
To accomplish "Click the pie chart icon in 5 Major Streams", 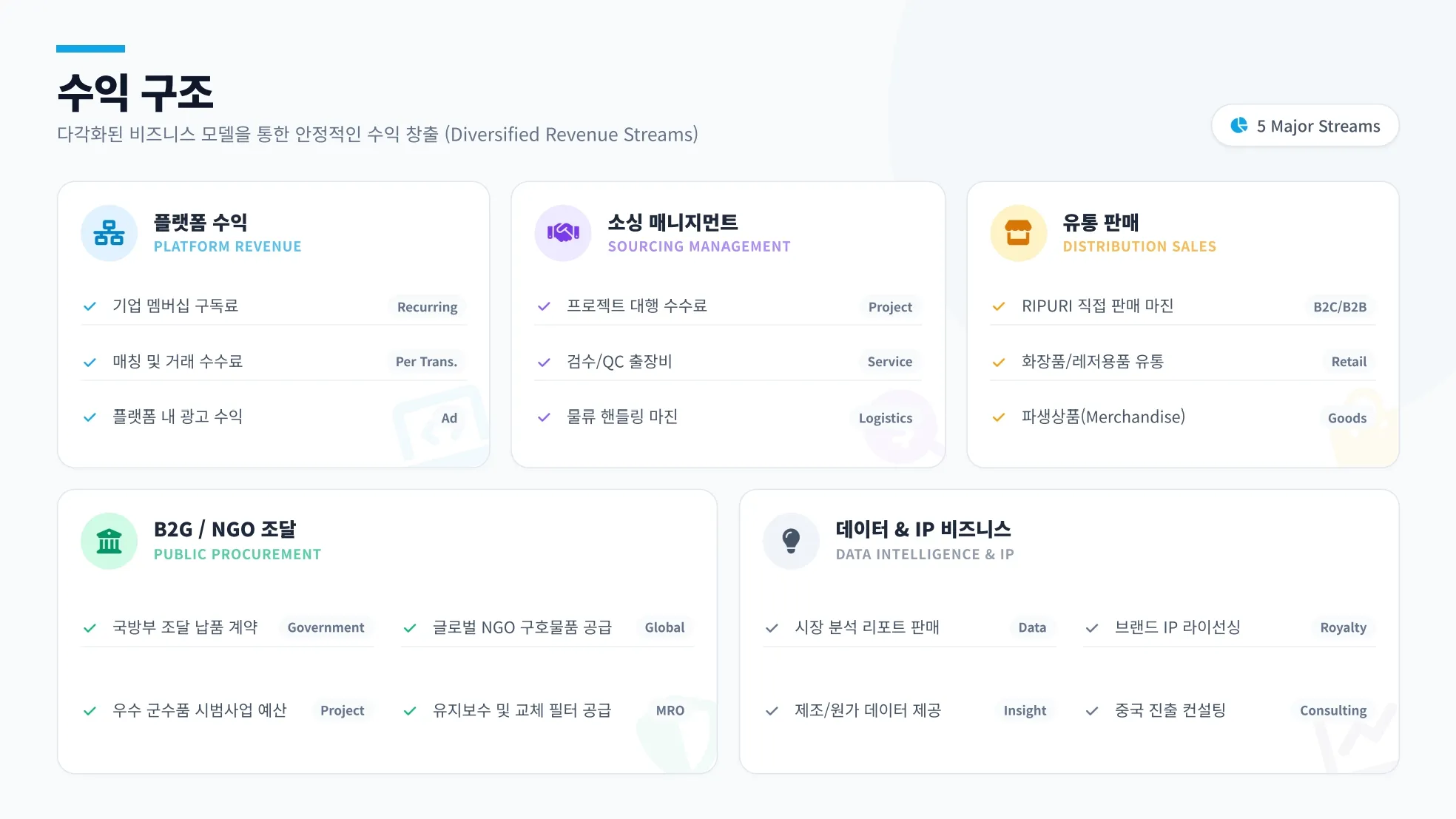I will tap(1239, 126).
